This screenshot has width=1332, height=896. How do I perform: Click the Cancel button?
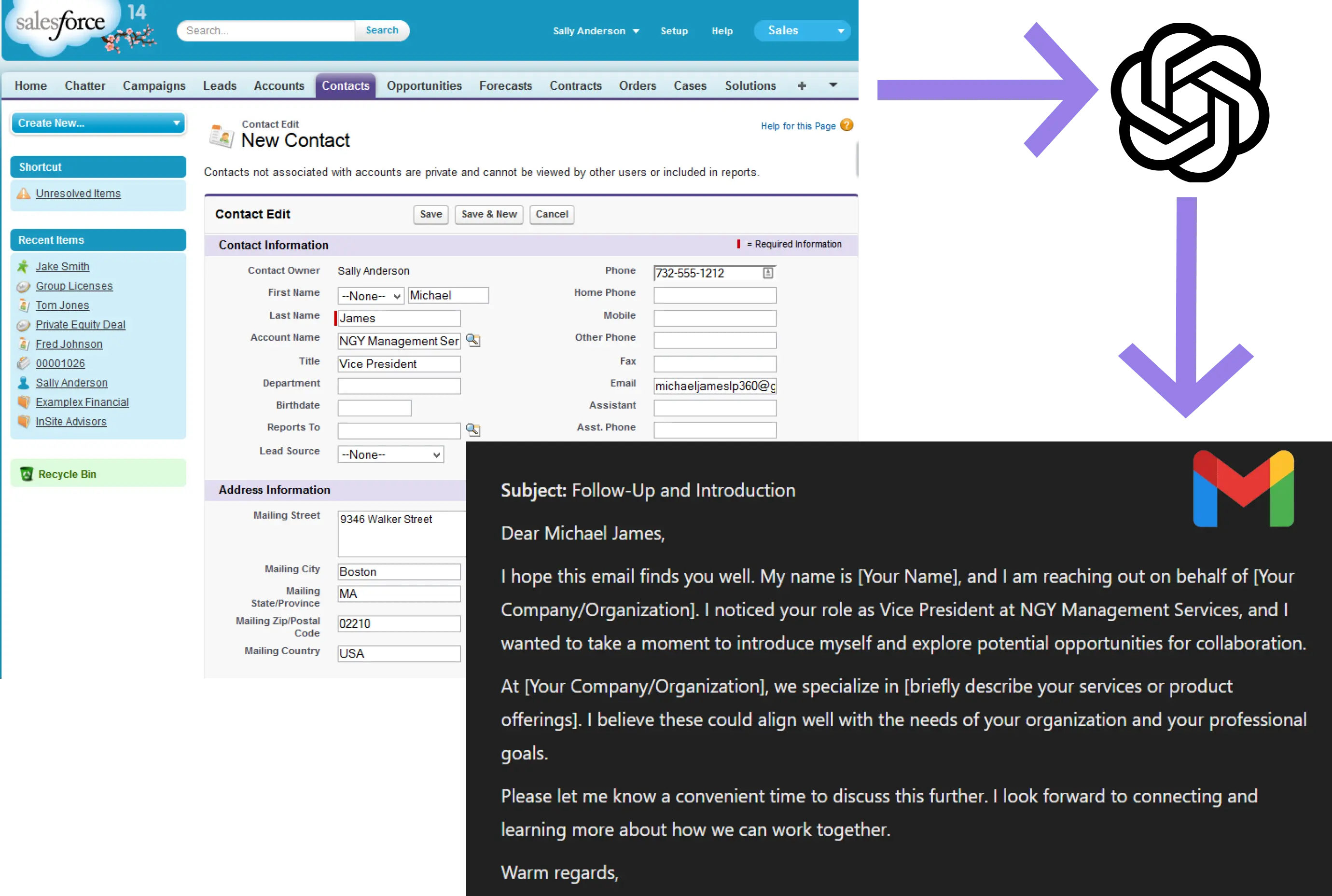click(x=552, y=214)
